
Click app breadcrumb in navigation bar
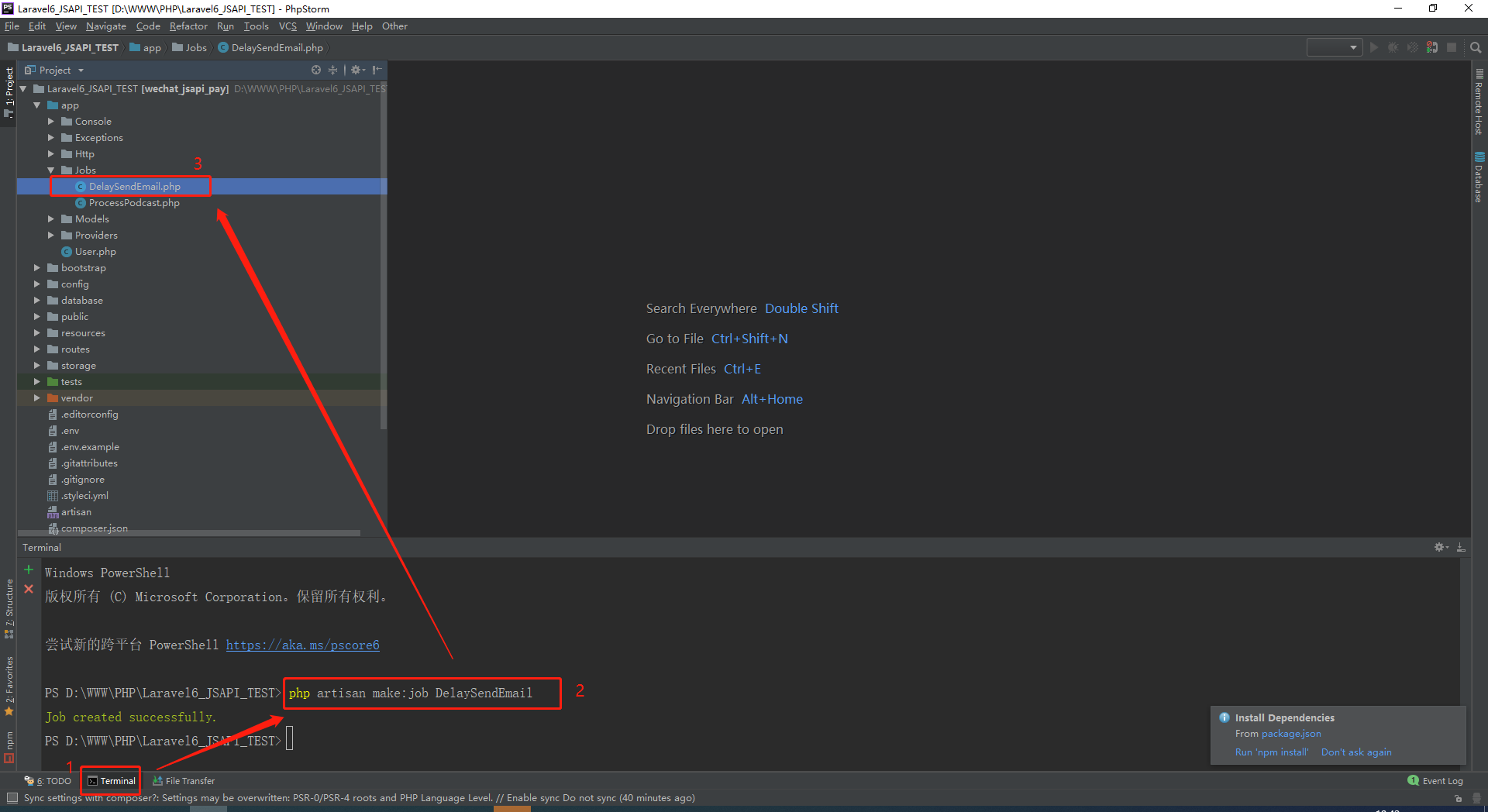pos(146,47)
